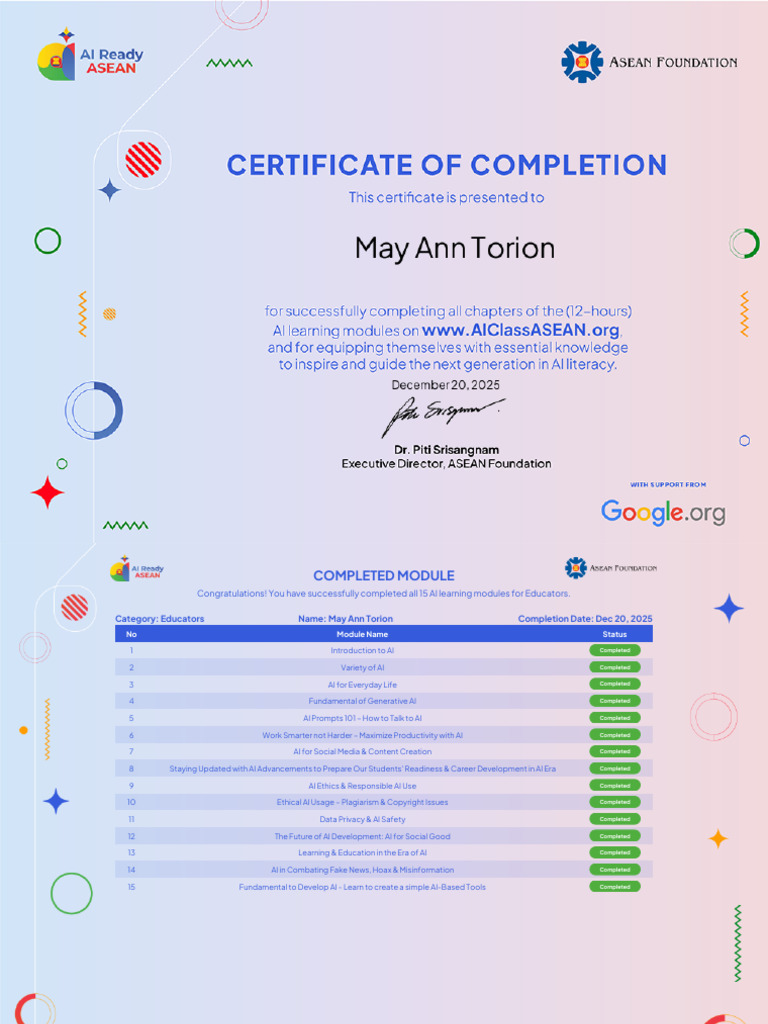Viewport: 768px width, 1024px height.
Task: Click the small ASEAN Foundation logo beside Completed Module
Action: (x=611, y=568)
